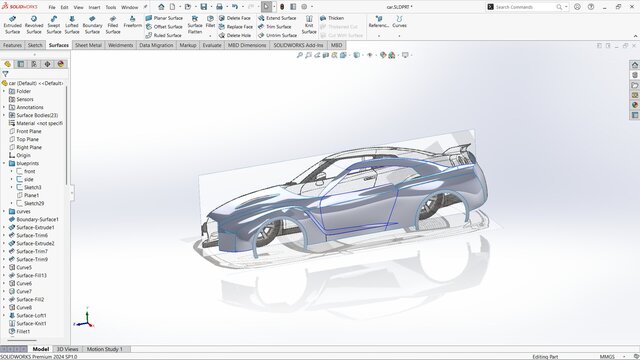
Task: Click the filter icon above the tree
Action: tap(5, 74)
